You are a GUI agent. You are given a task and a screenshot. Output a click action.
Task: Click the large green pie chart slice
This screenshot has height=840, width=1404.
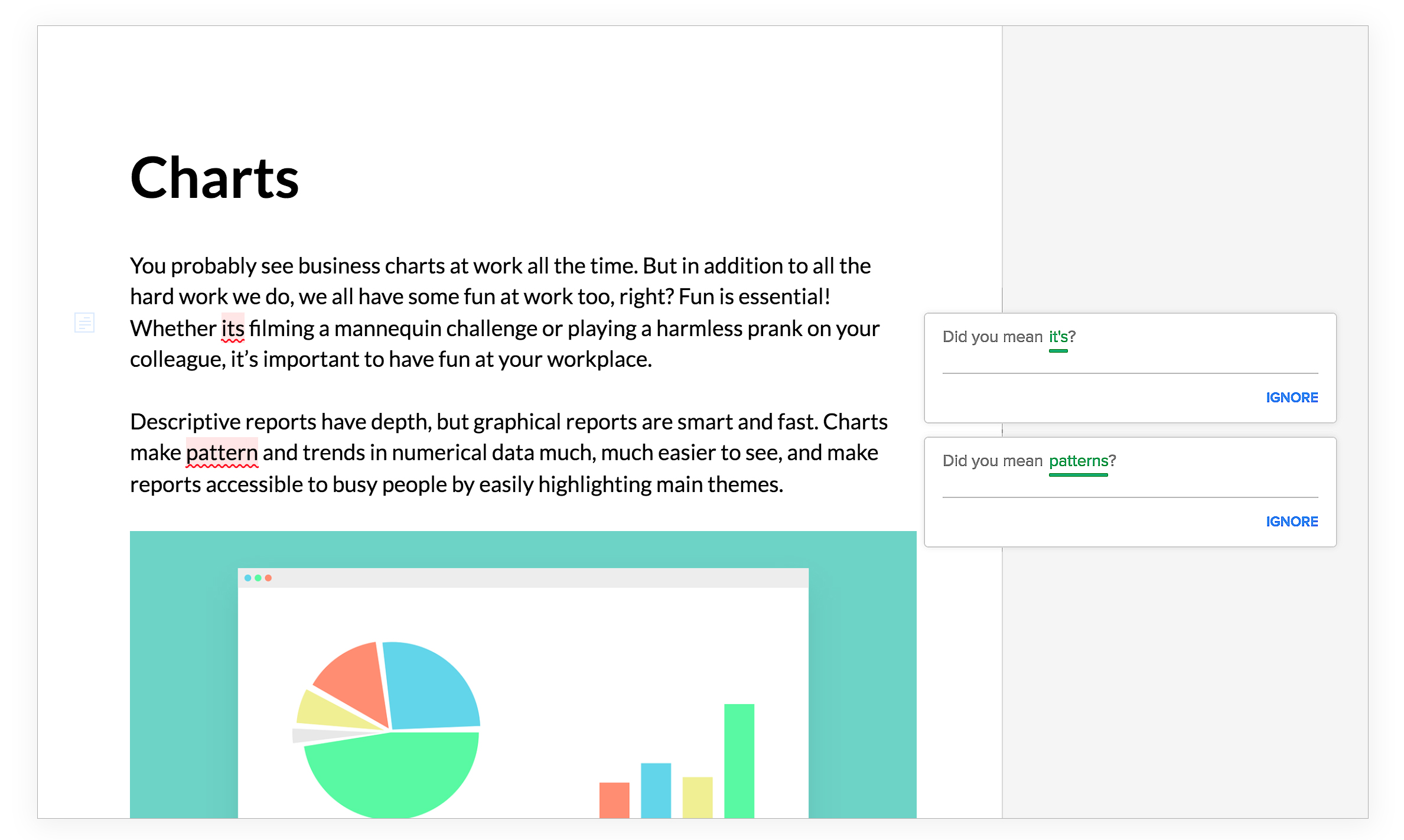pyautogui.click(x=390, y=774)
